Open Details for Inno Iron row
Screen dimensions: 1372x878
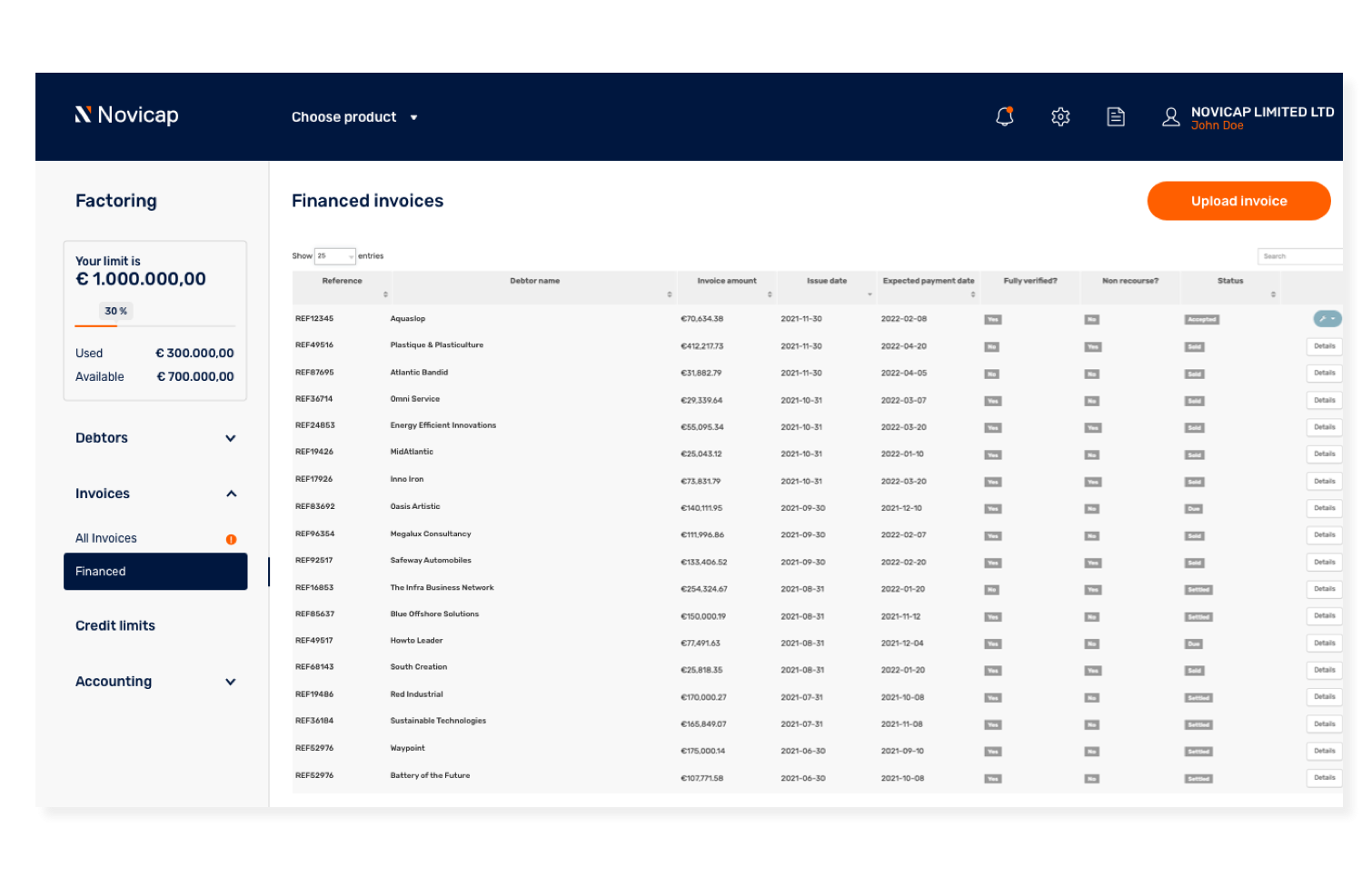click(x=1325, y=482)
